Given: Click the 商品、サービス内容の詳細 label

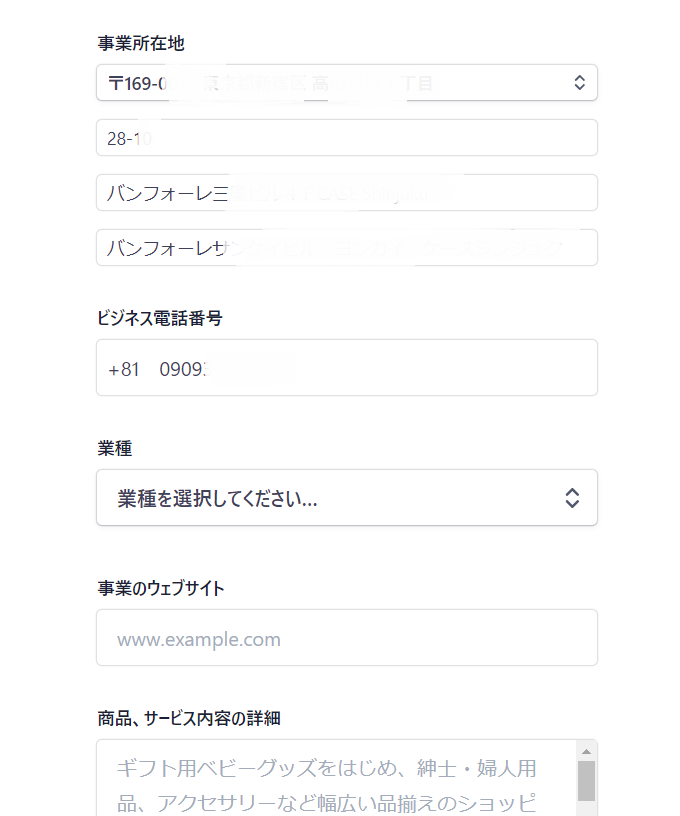Looking at the screenshot, I should click(189, 718).
